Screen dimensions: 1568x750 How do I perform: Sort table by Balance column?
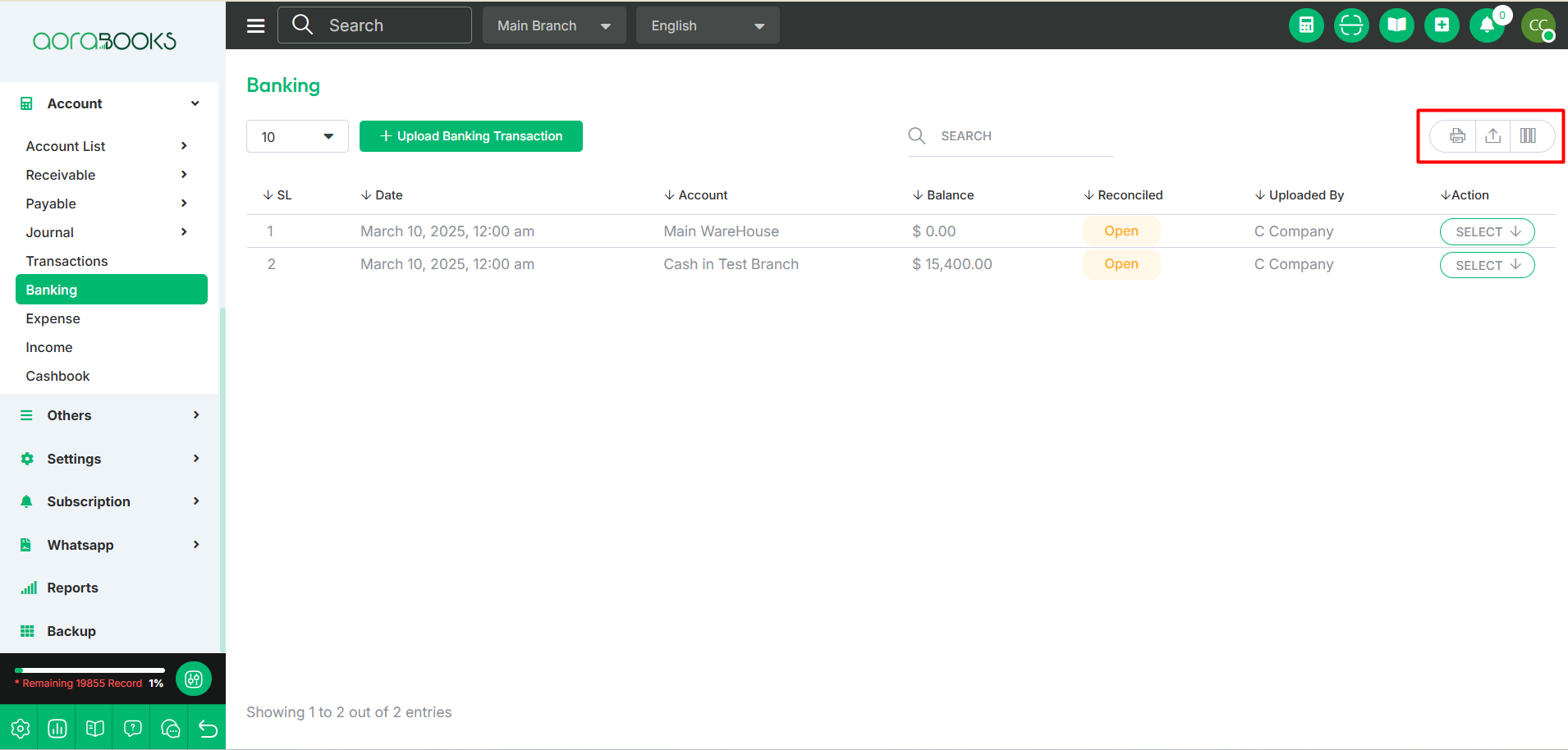point(943,195)
